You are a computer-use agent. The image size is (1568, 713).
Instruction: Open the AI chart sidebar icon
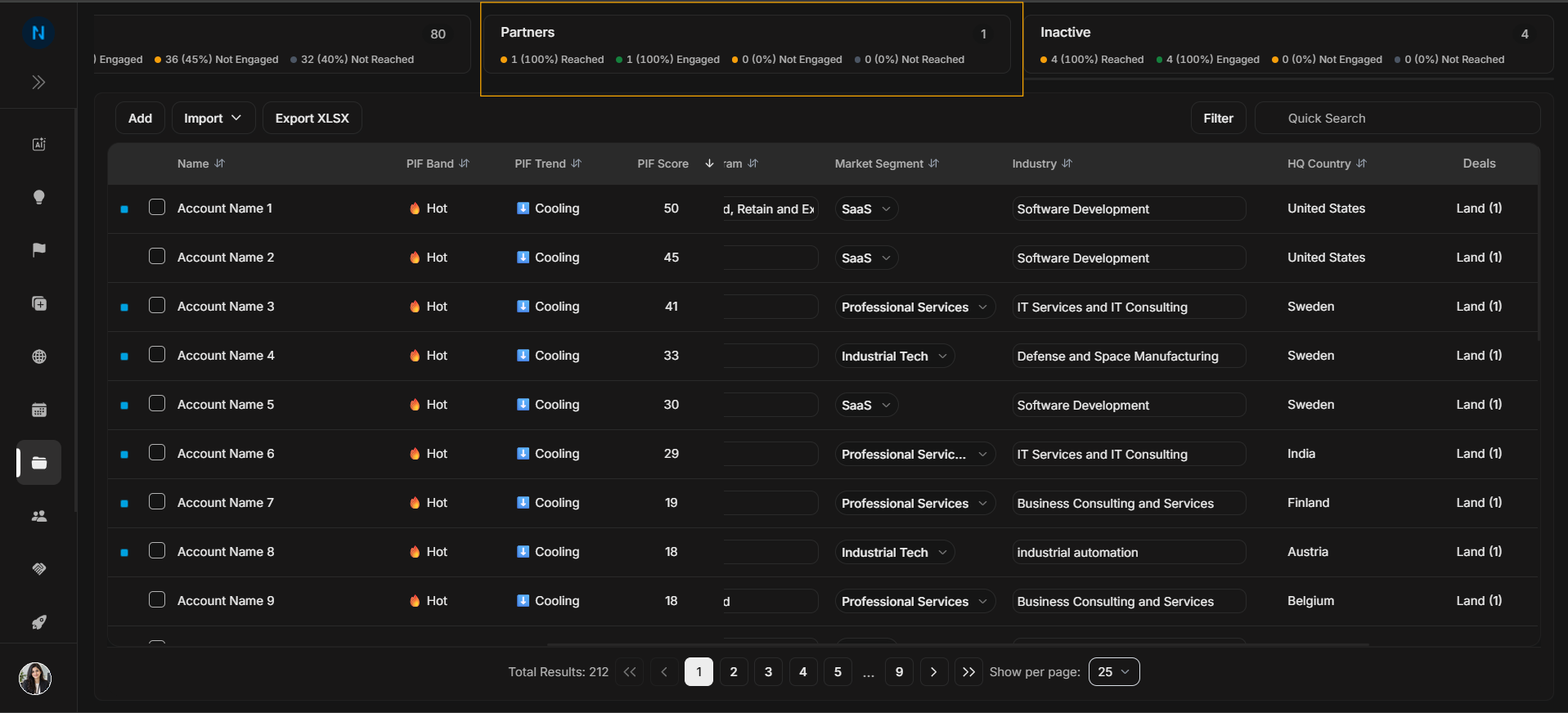click(38, 144)
